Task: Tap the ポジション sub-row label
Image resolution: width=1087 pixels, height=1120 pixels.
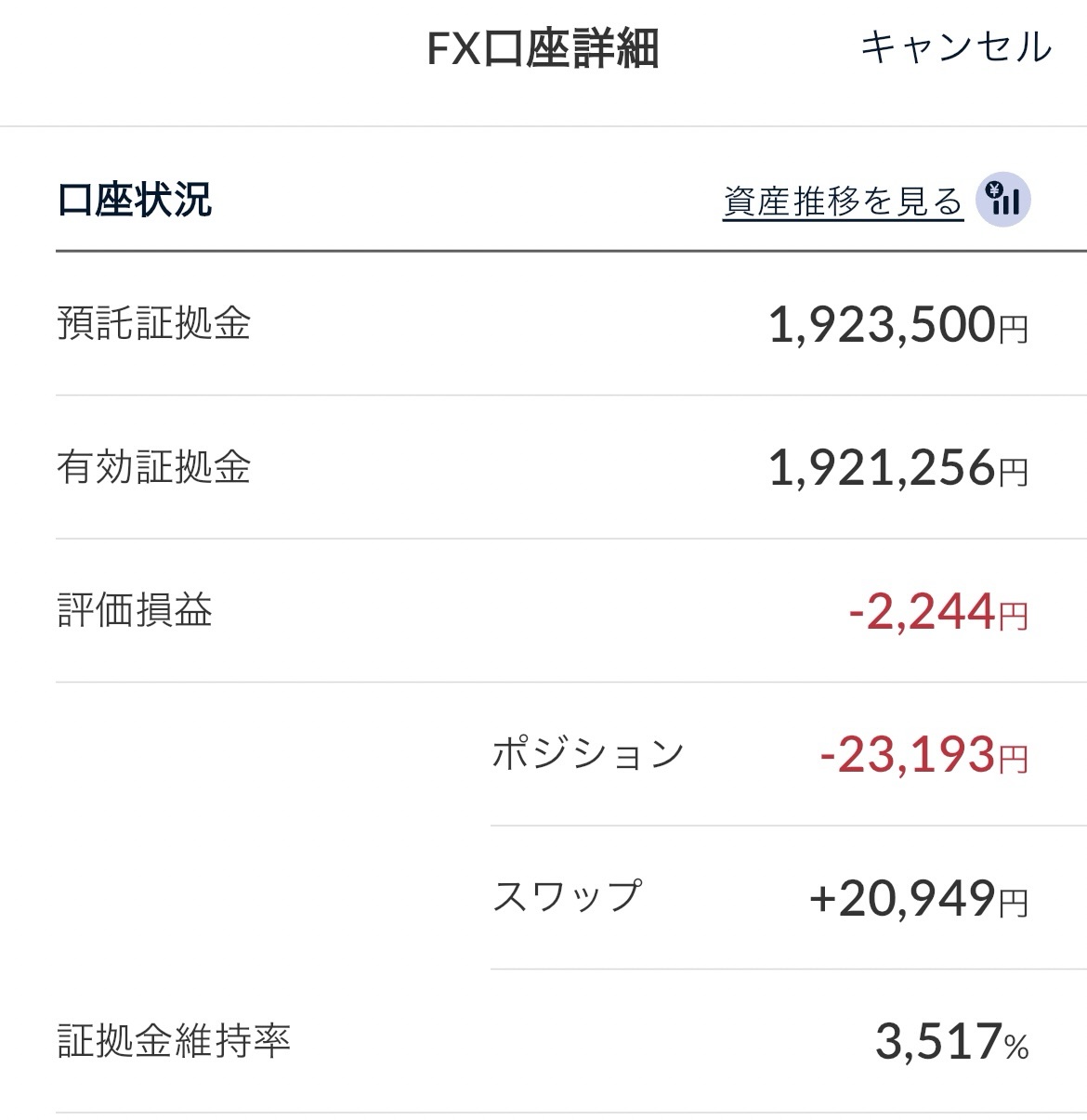Action: coord(588,754)
